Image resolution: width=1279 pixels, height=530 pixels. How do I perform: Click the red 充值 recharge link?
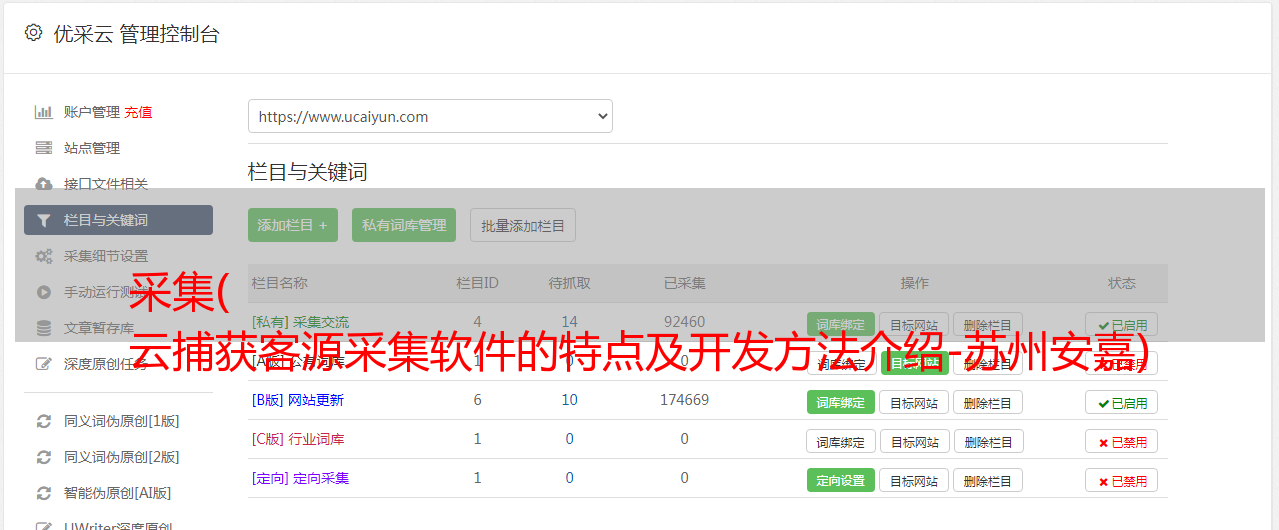[138, 112]
